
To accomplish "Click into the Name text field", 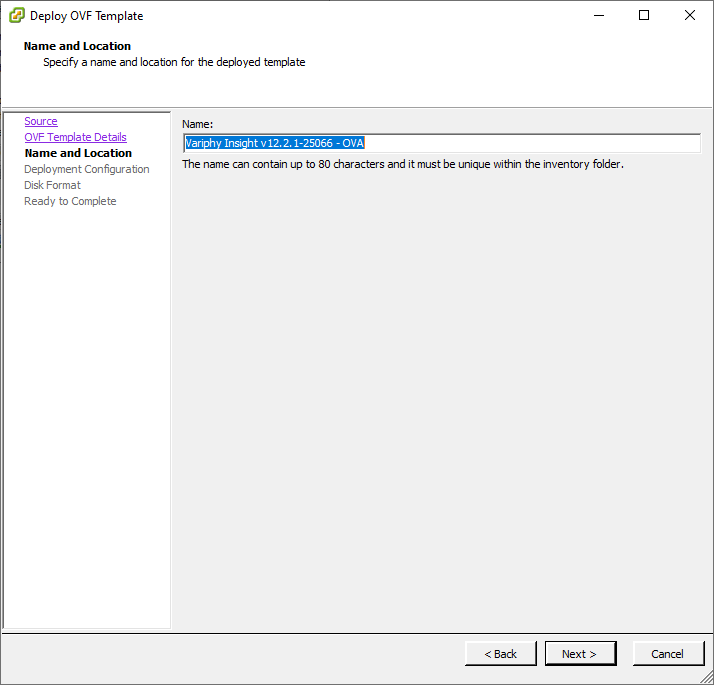I will [442, 143].
